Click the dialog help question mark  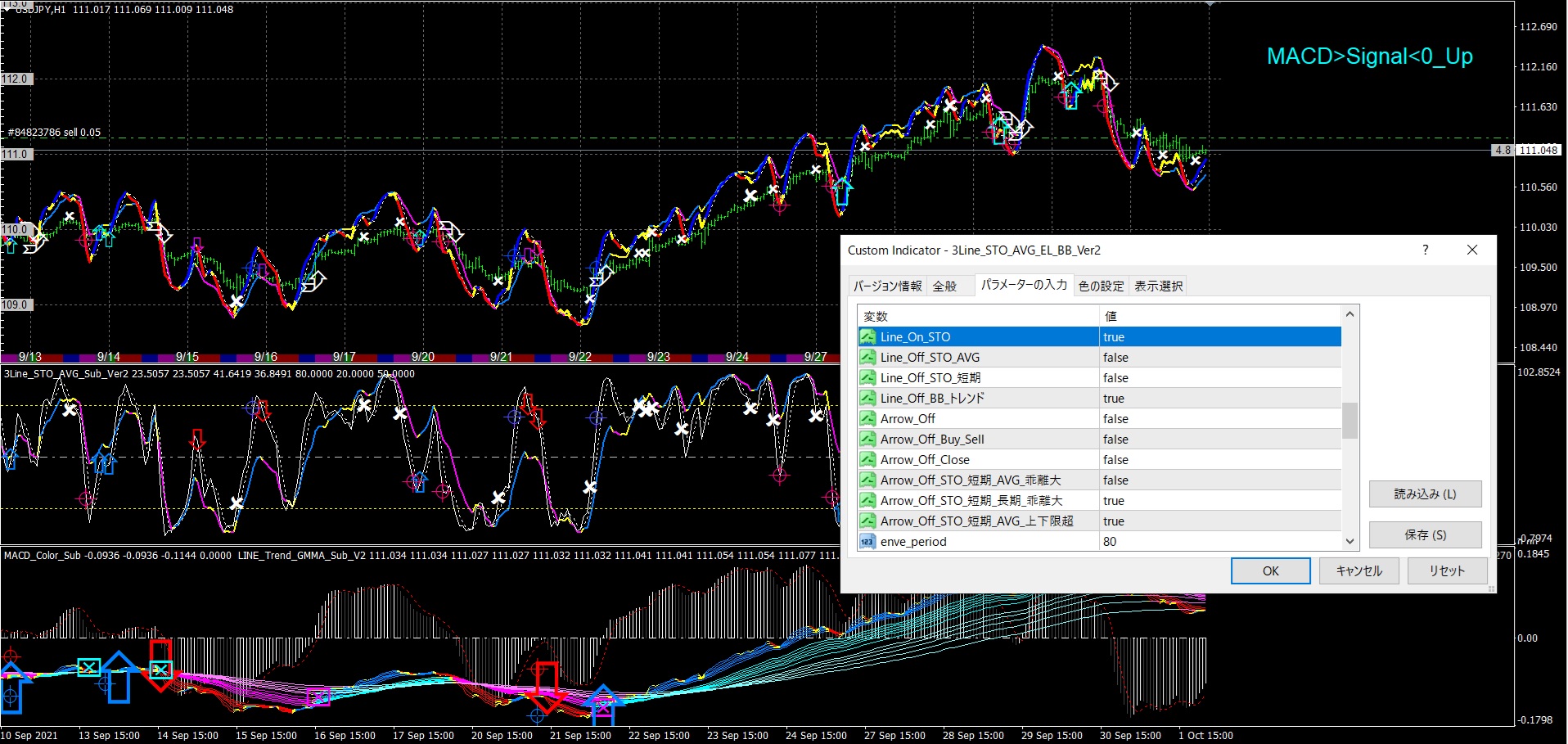pos(1425,250)
